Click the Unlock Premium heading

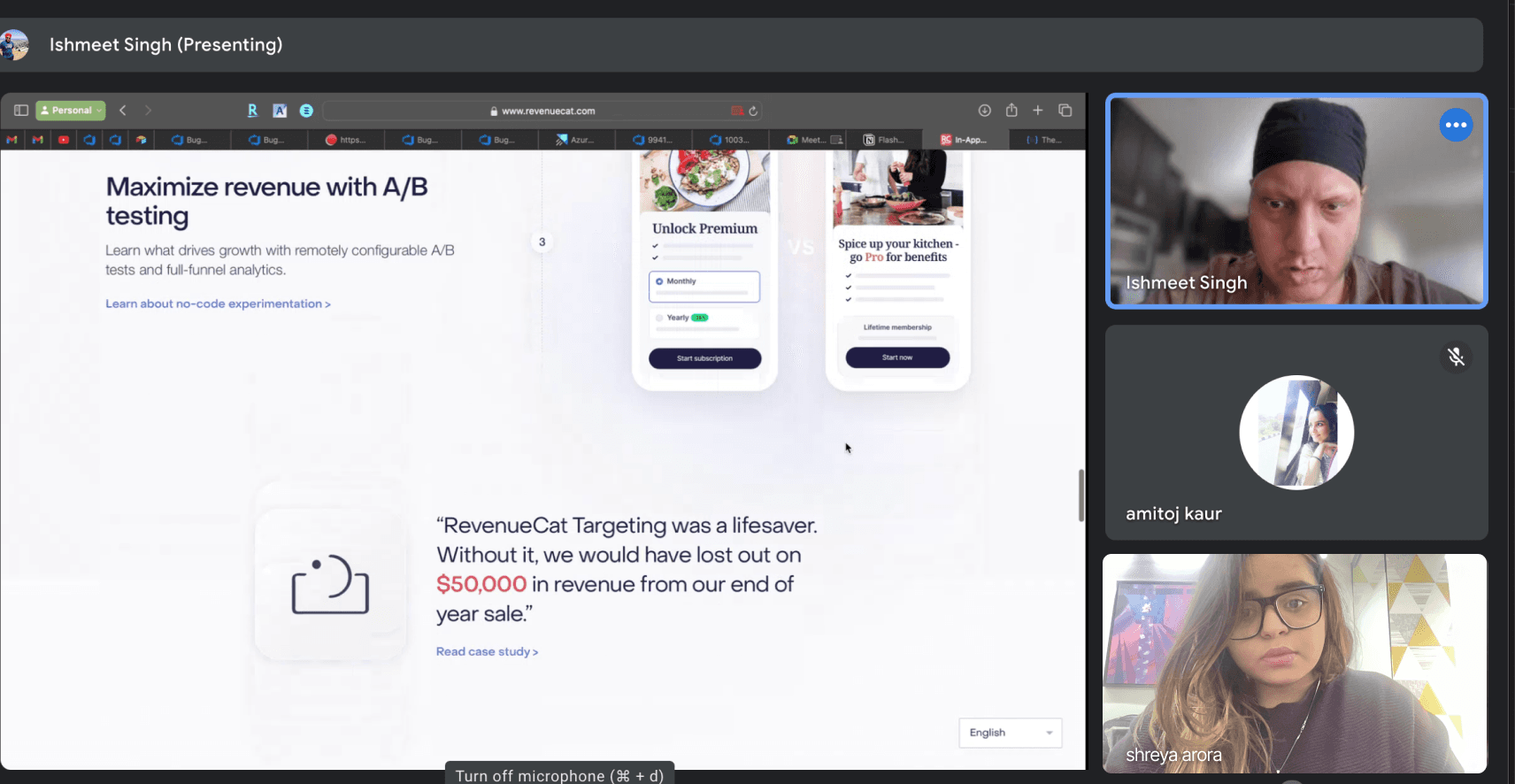point(704,228)
